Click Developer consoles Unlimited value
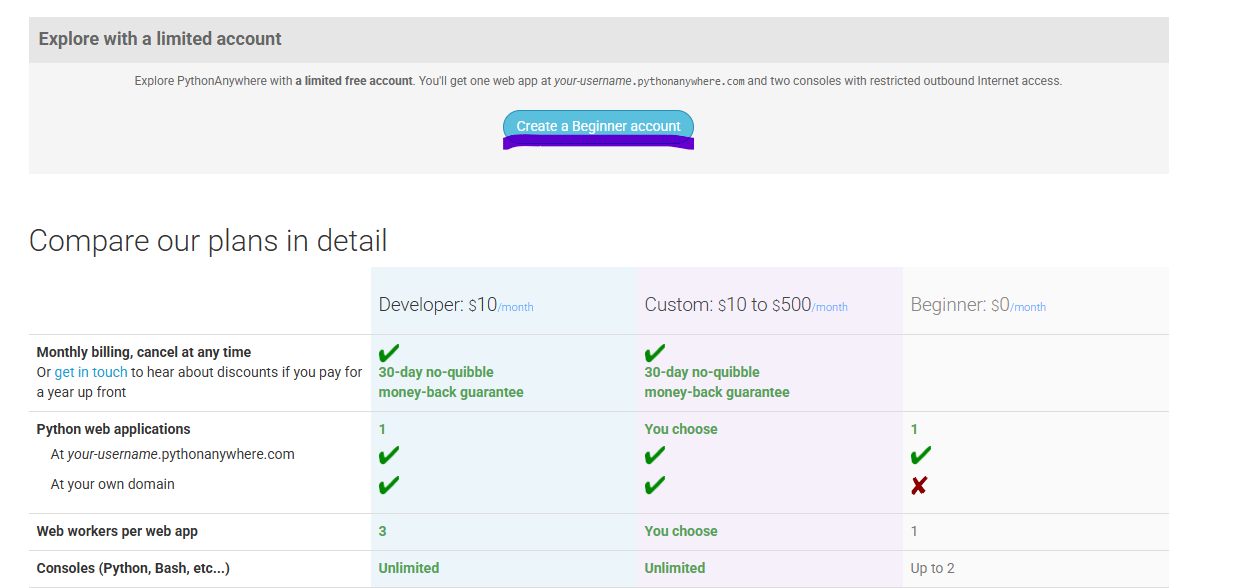 [409, 568]
